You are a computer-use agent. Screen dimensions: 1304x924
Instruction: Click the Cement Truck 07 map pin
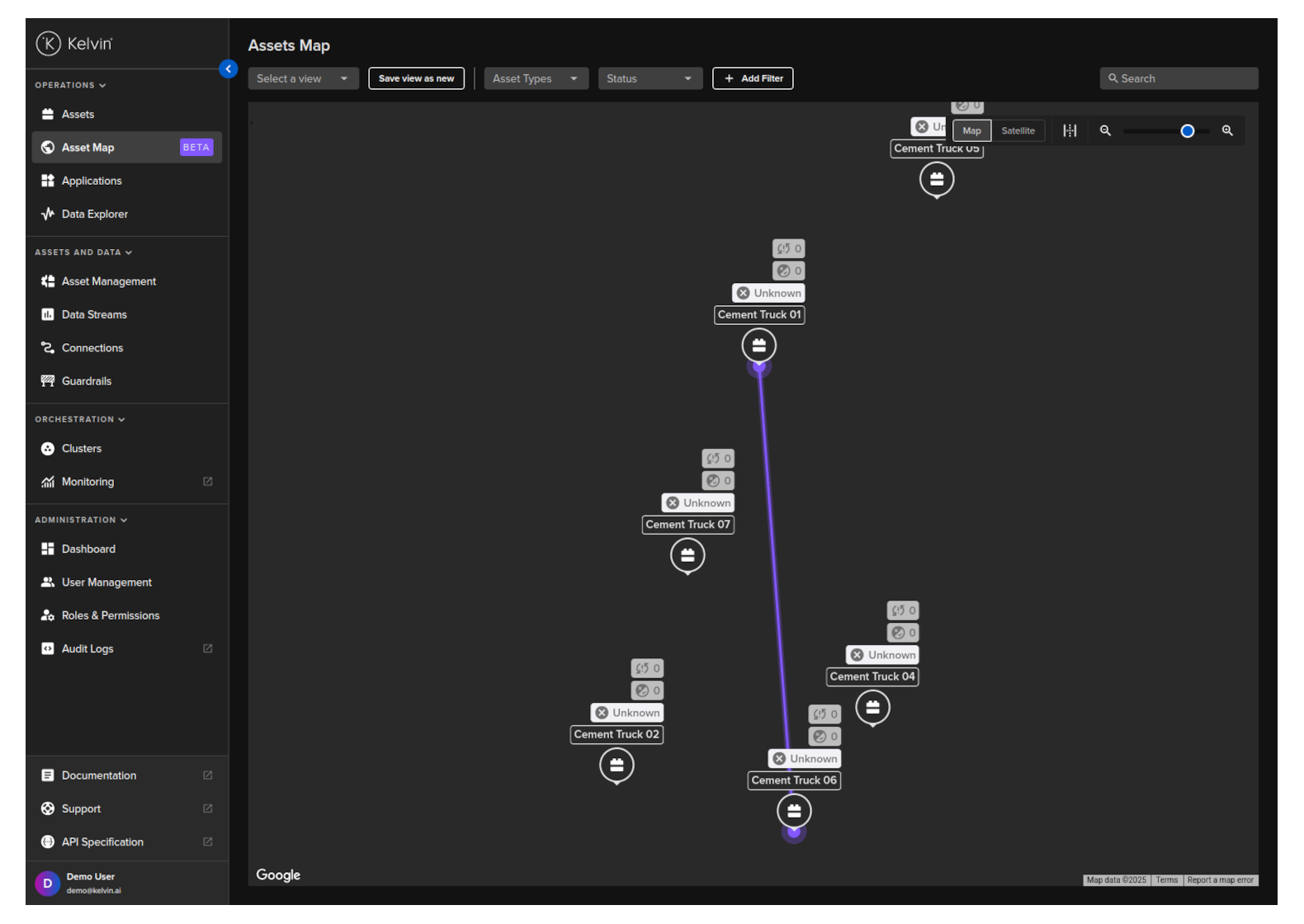(687, 555)
